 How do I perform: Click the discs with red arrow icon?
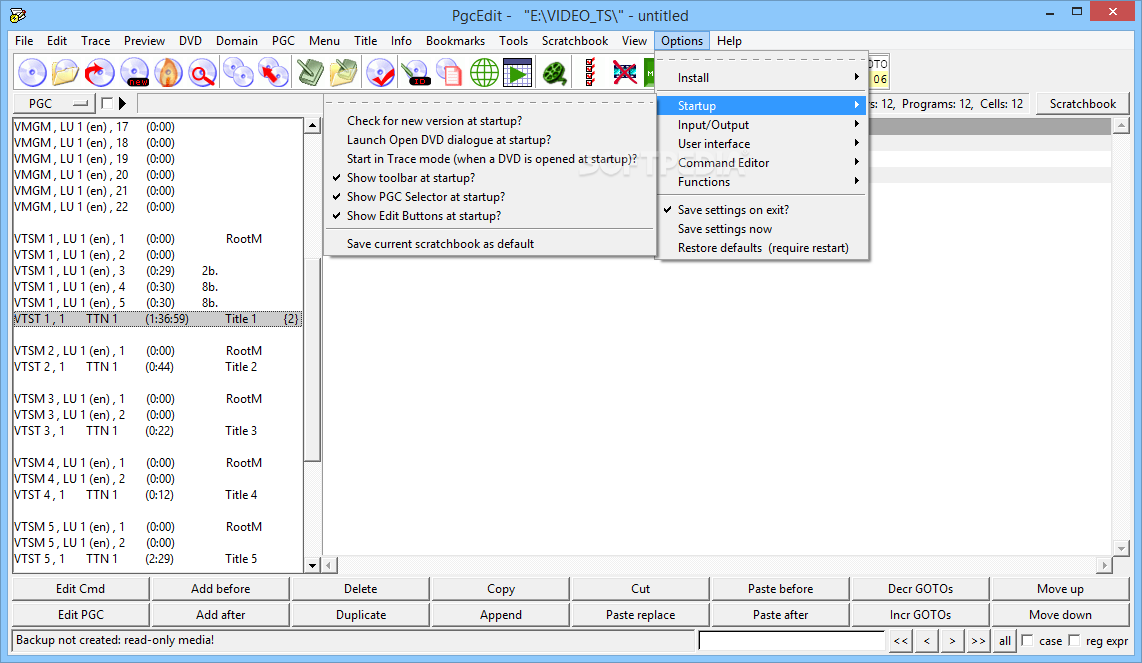[273, 73]
